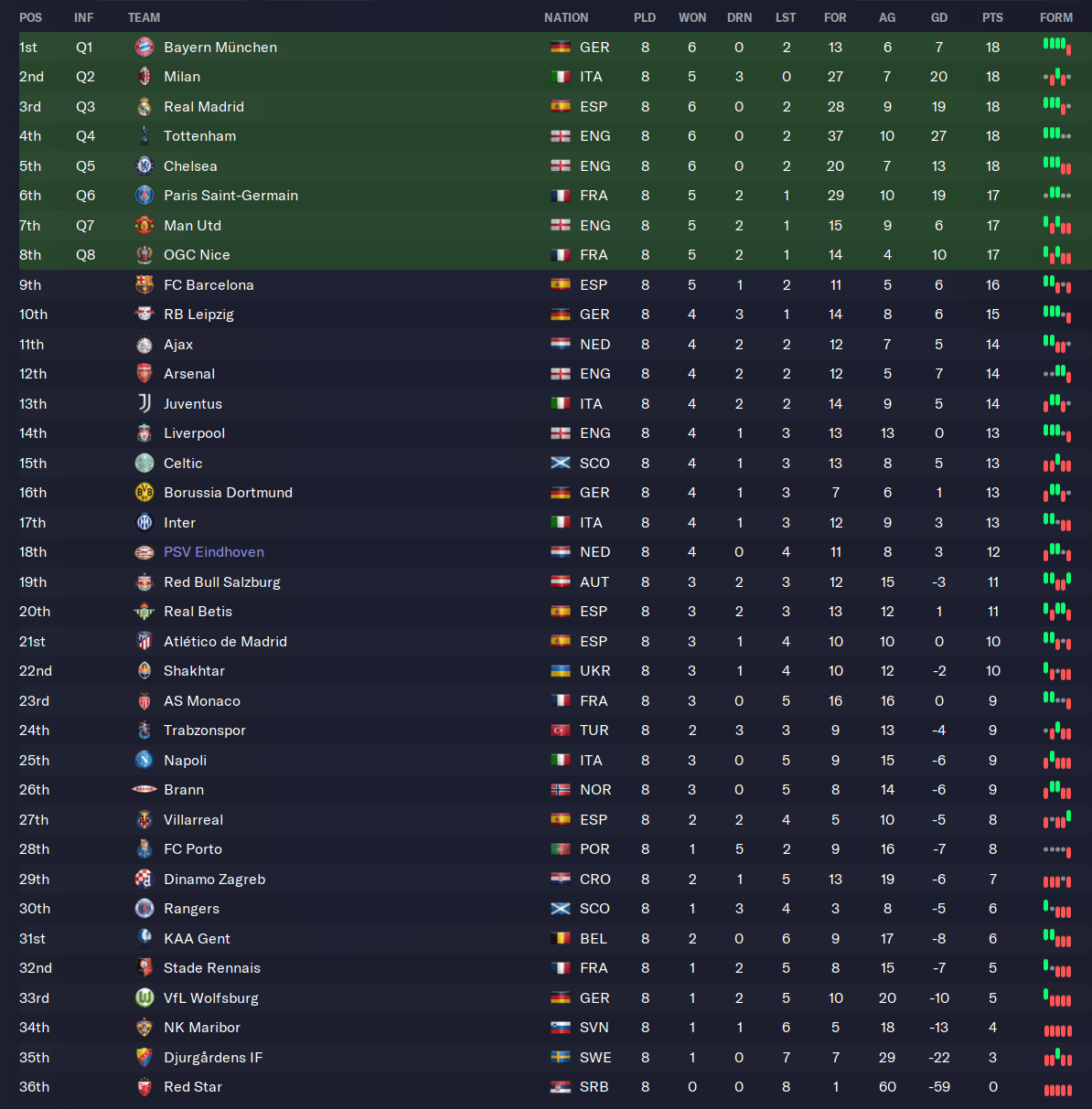Click the Celtic club badge
This screenshot has height=1109, width=1092.
(x=144, y=464)
